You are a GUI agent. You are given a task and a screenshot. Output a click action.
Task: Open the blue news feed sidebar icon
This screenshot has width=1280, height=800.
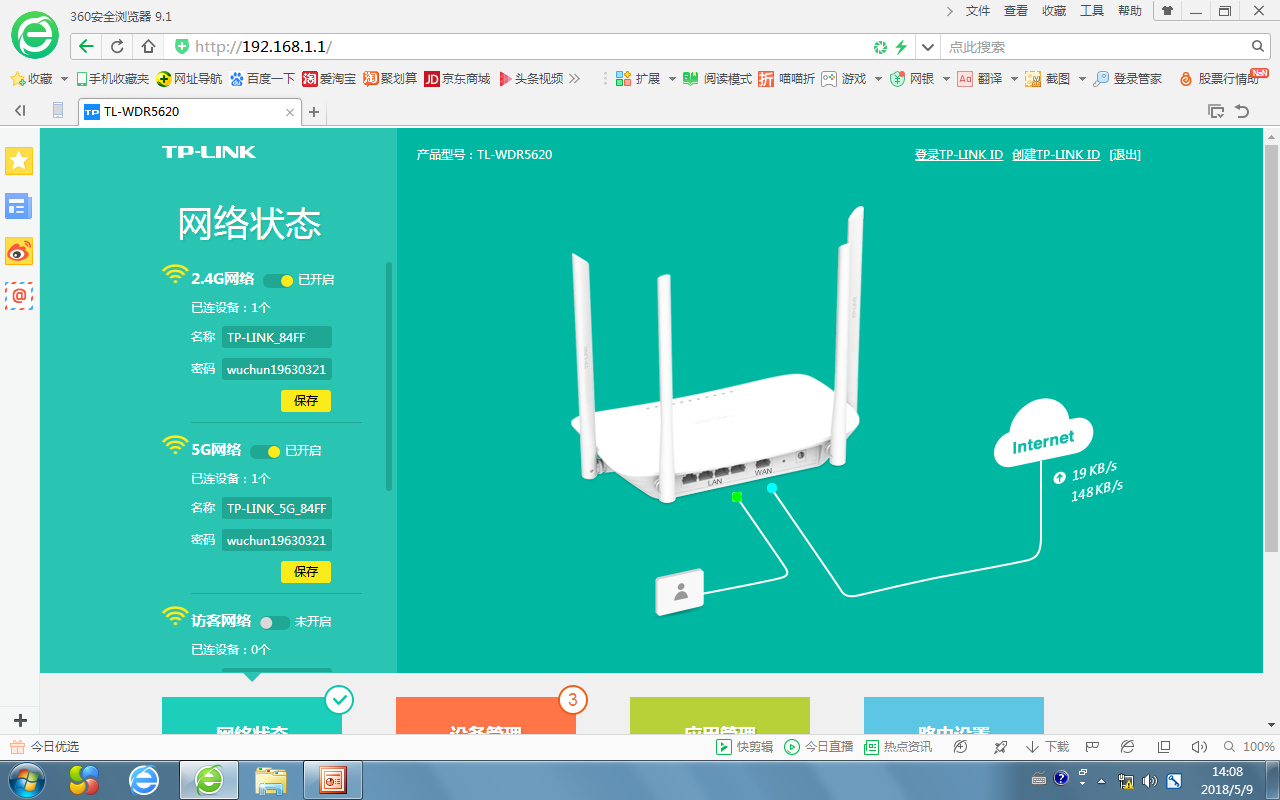tap(19, 207)
